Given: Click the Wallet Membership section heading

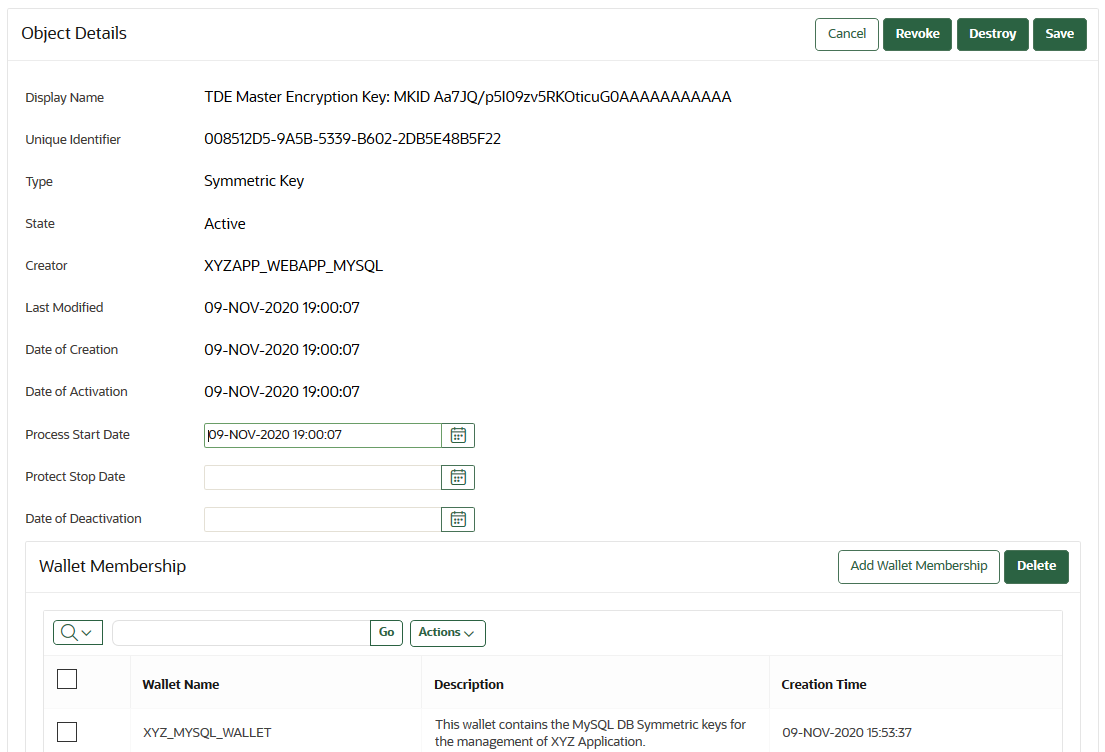Looking at the screenshot, I should click(x=113, y=567).
